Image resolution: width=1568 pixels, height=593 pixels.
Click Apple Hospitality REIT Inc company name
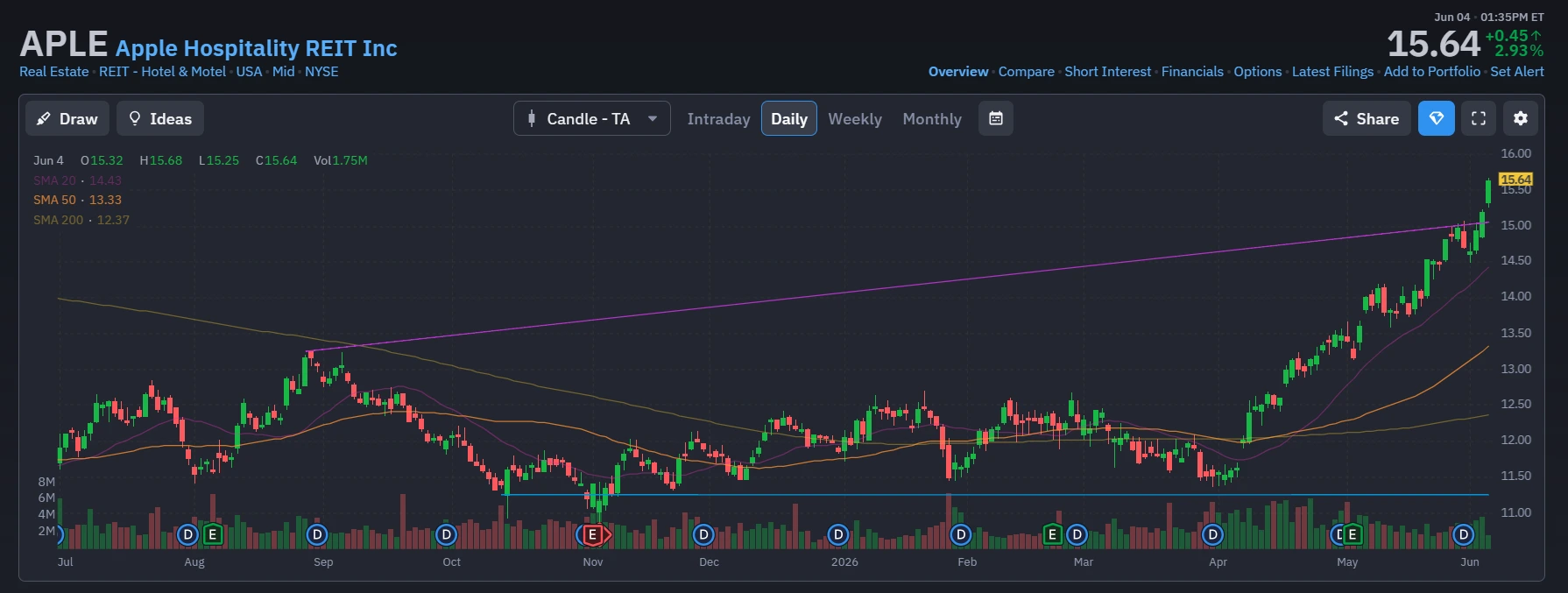point(257,48)
